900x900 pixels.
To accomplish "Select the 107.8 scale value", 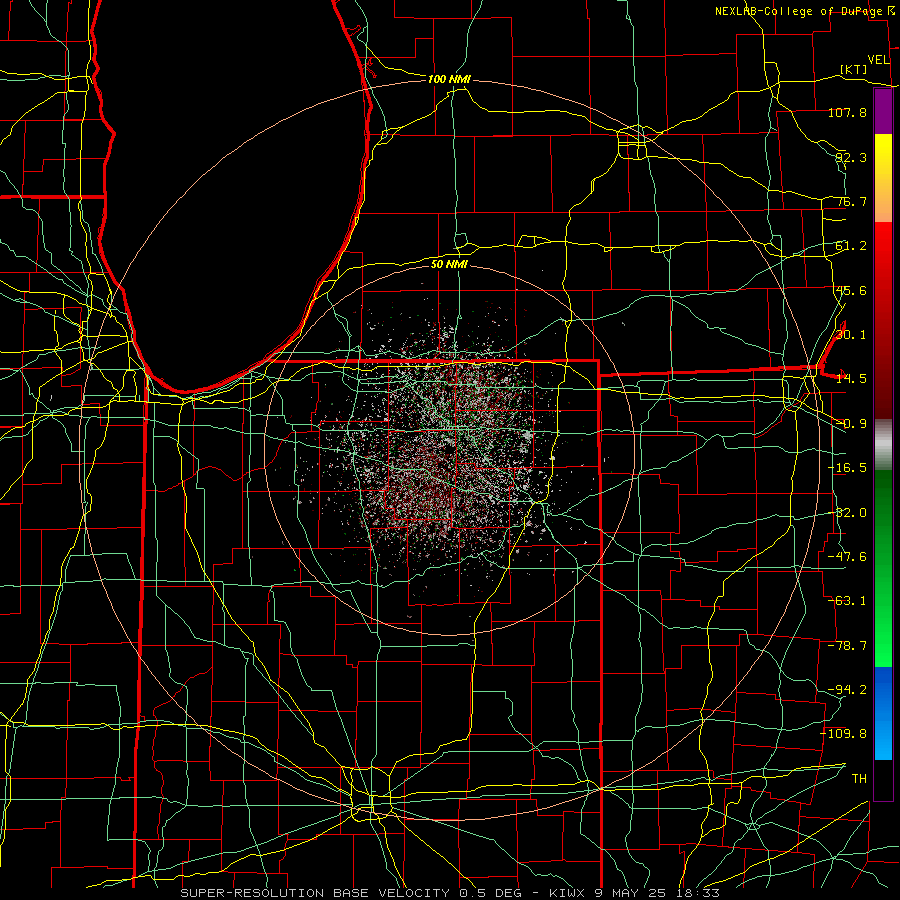I will [847, 112].
